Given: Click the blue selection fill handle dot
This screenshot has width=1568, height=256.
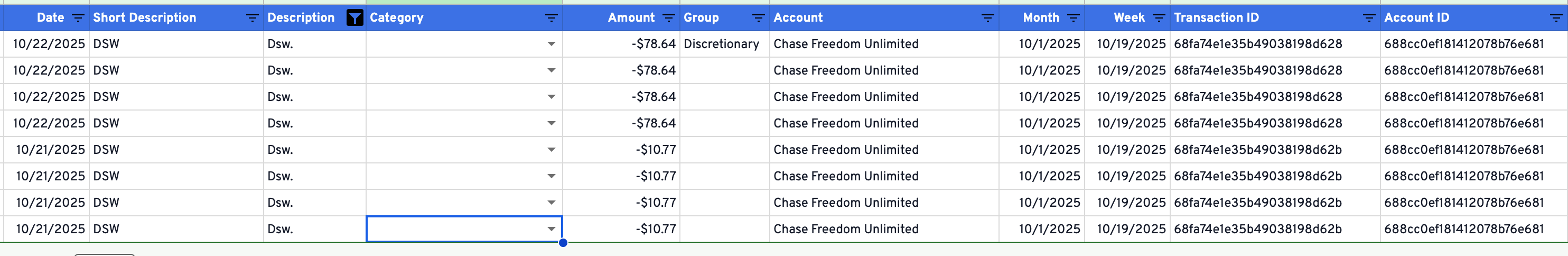Looking at the screenshot, I should pyautogui.click(x=563, y=243).
